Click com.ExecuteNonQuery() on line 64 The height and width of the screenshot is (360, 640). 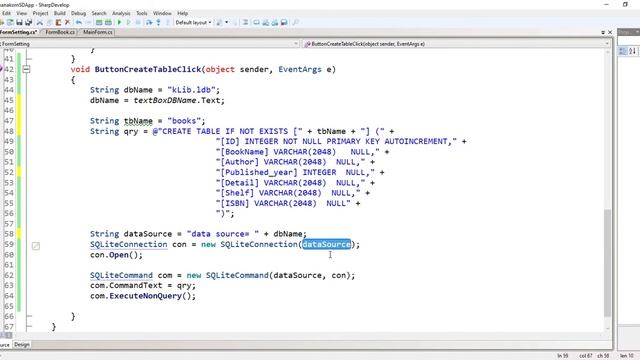(143, 296)
